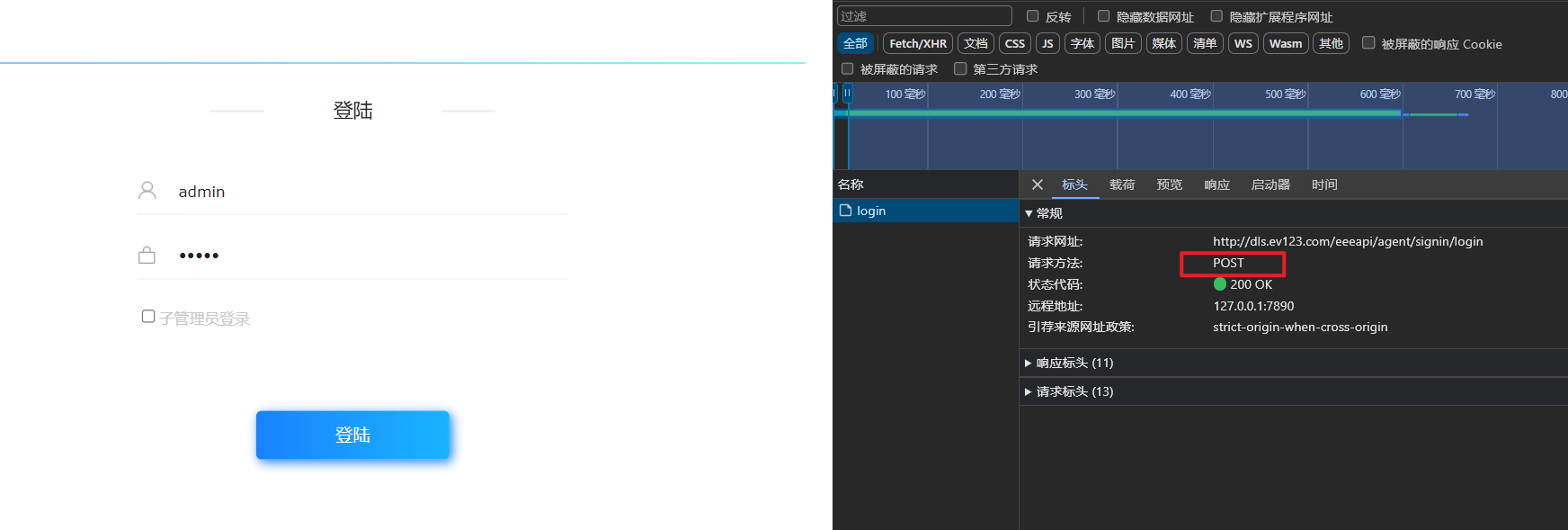
Task: Filter requests by WS
Action: (1243, 43)
